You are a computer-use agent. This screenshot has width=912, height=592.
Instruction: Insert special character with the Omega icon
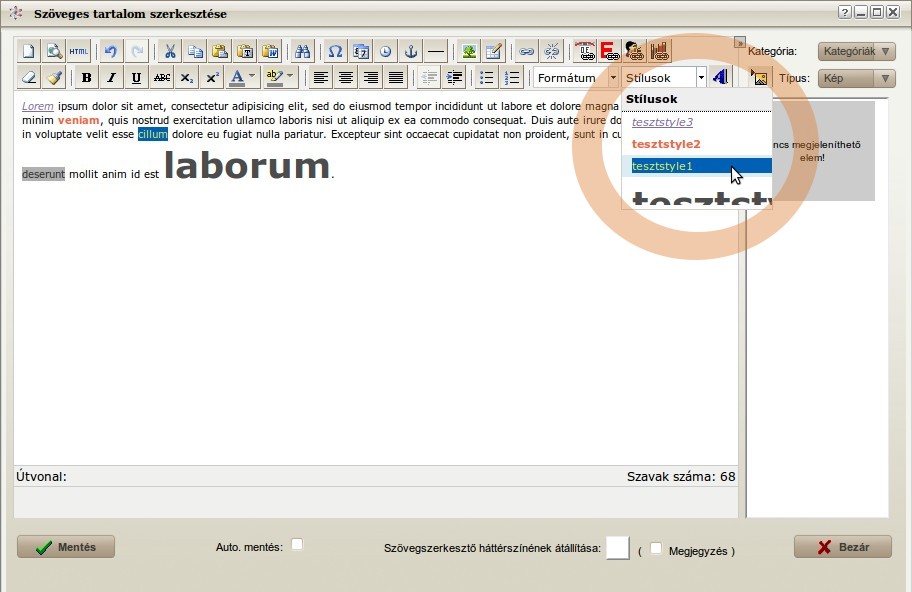point(336,51)
